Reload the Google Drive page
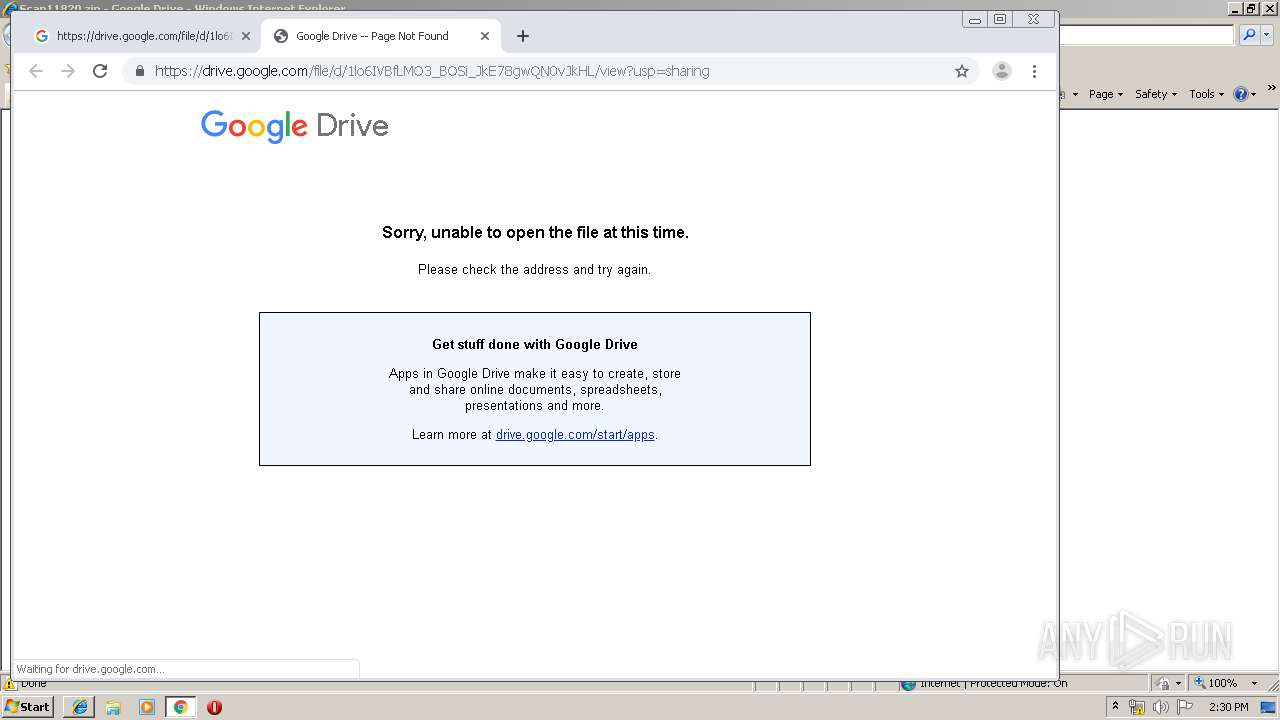The height and width of the screenshot is (720, 1280). pyautogui.click(x=100, y=71)
